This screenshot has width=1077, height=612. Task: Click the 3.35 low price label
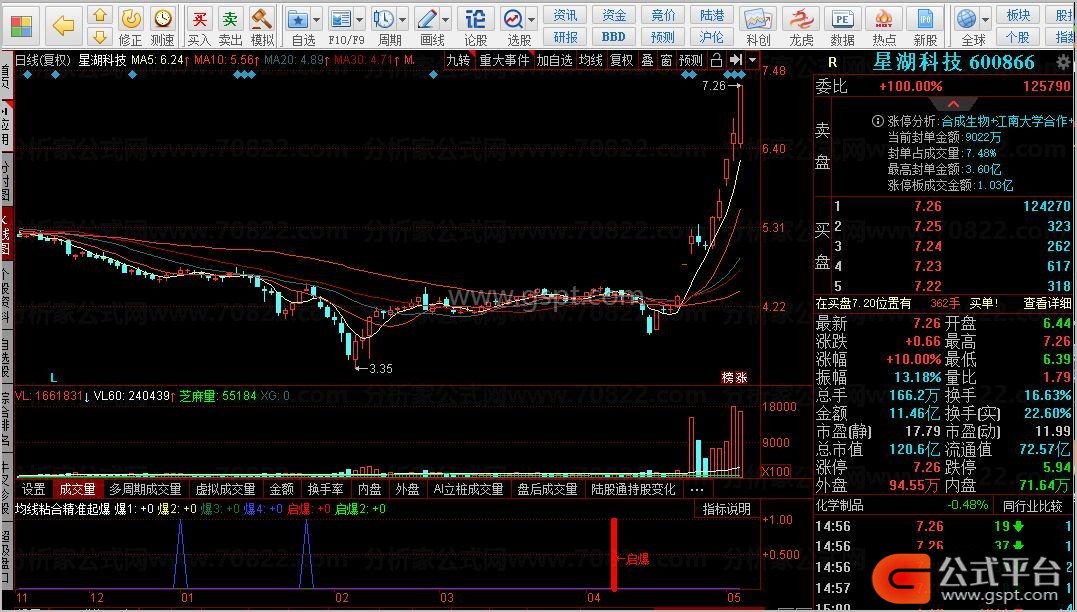(381, 368)
